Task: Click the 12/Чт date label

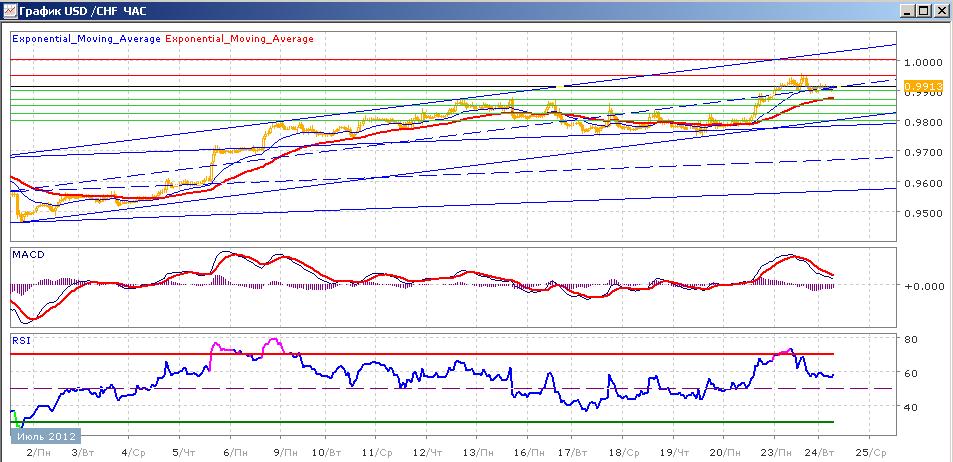Action: [x=426, y=453]
